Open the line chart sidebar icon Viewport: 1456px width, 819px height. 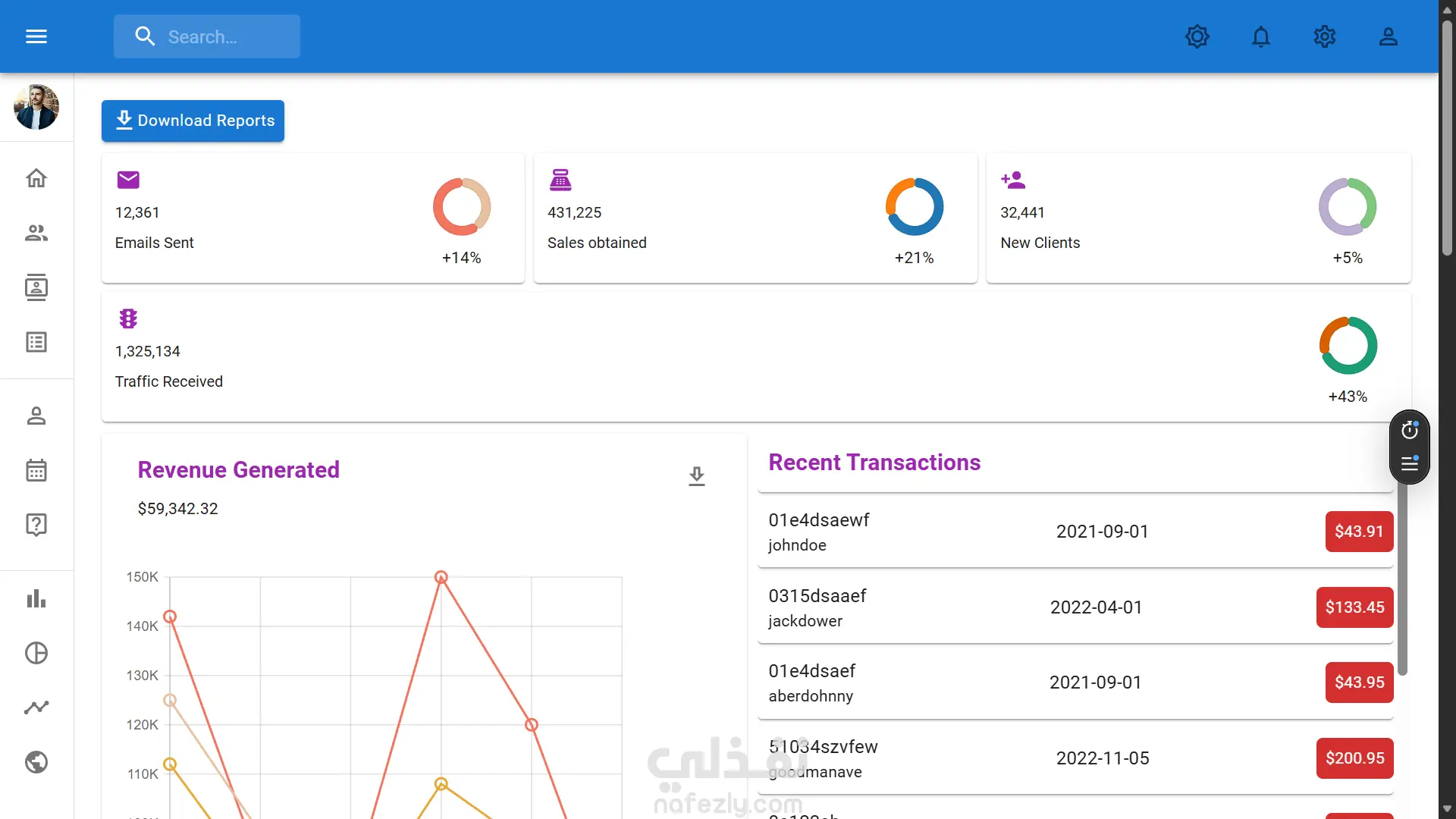pos(36,708)
